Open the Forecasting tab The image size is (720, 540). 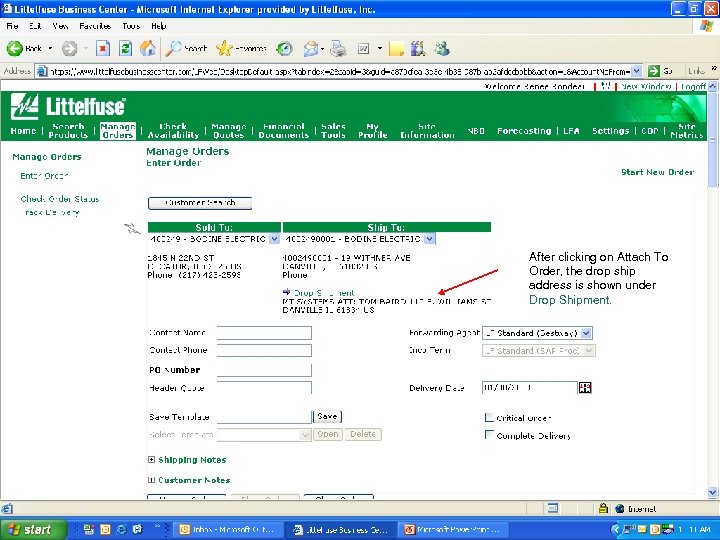pos(524,131)
